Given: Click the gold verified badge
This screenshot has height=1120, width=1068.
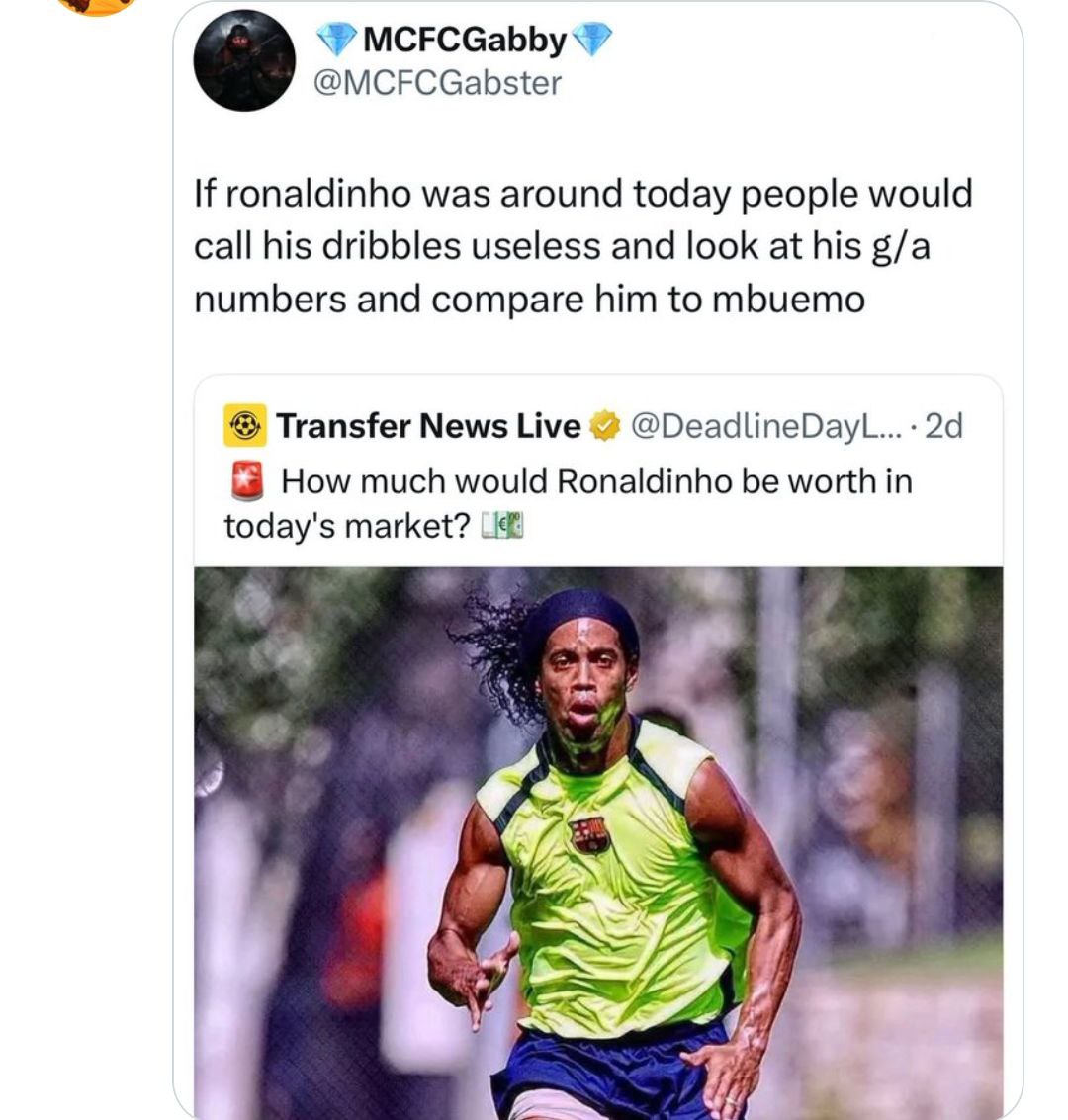Looking at the screenshot, I should (x=602, y=427).
